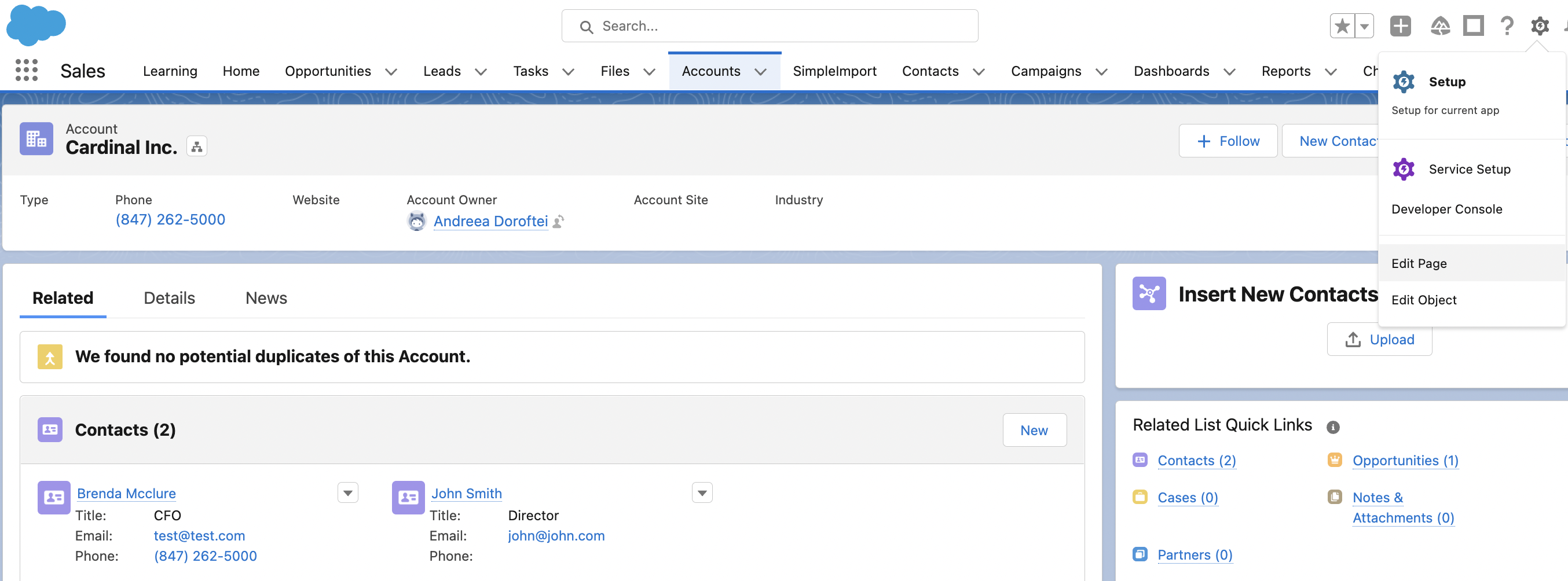This screenshot has width=1568, height=581.
Task: Expand the Contacts nav dropdown chevron
Action: coord(979,72)
